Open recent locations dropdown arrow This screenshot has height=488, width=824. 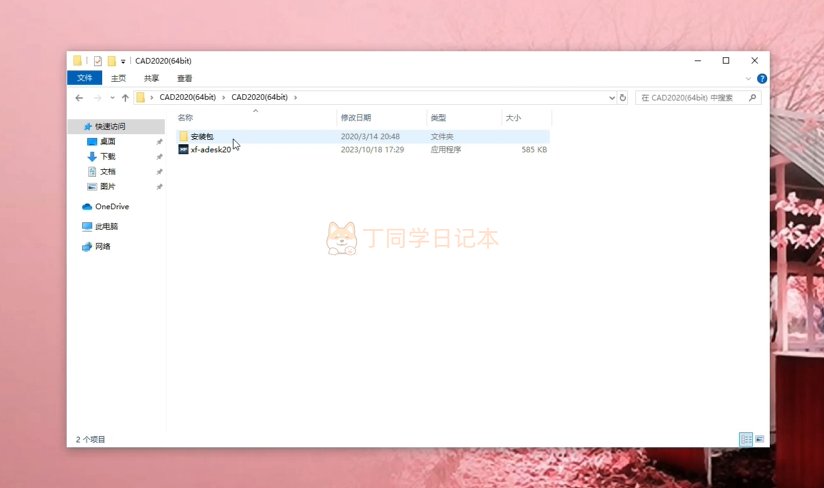pyautogui.click(x=112, y=98)
